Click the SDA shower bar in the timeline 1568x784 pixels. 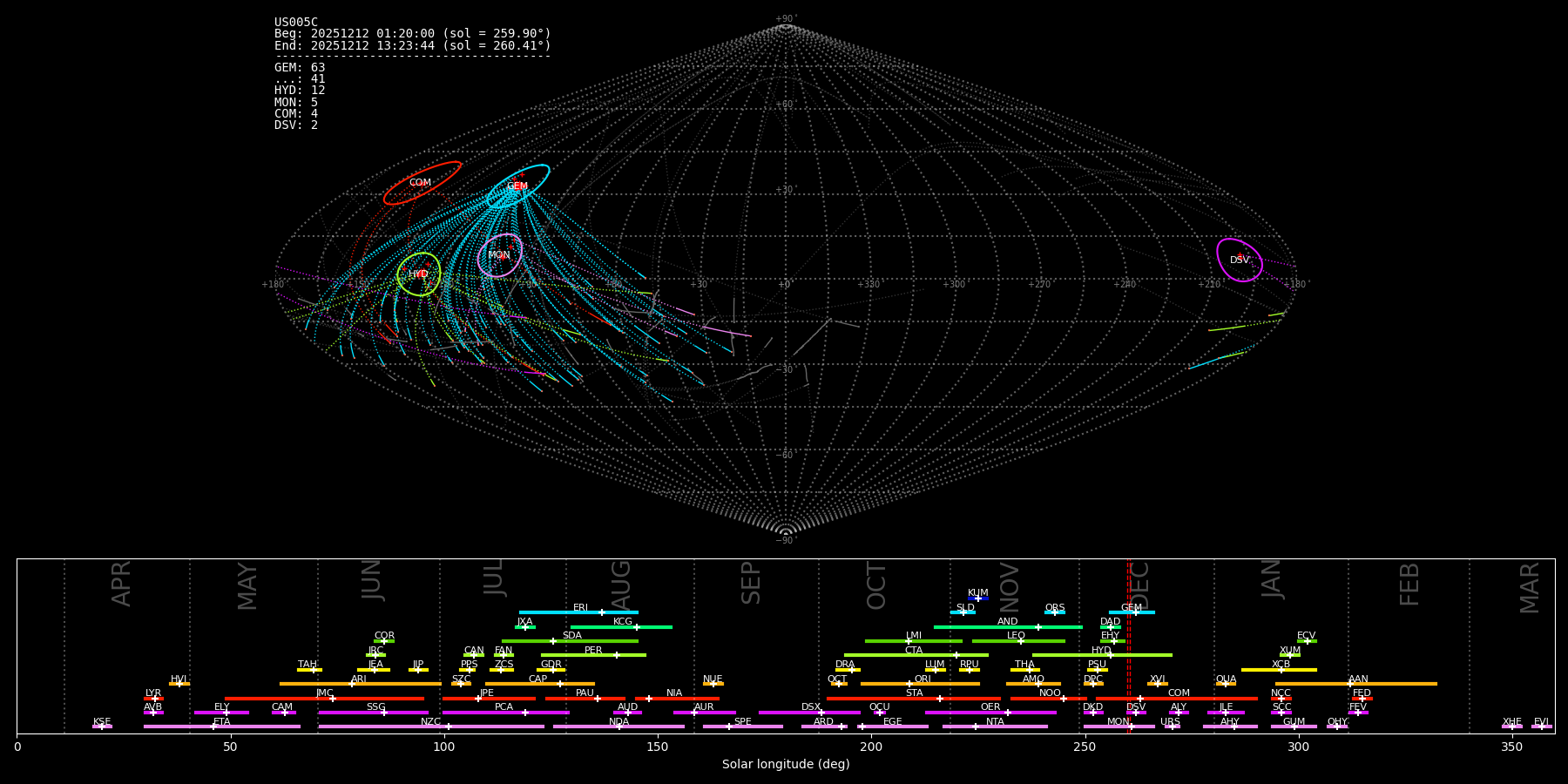pyautogui.click(x=570, y=641)
